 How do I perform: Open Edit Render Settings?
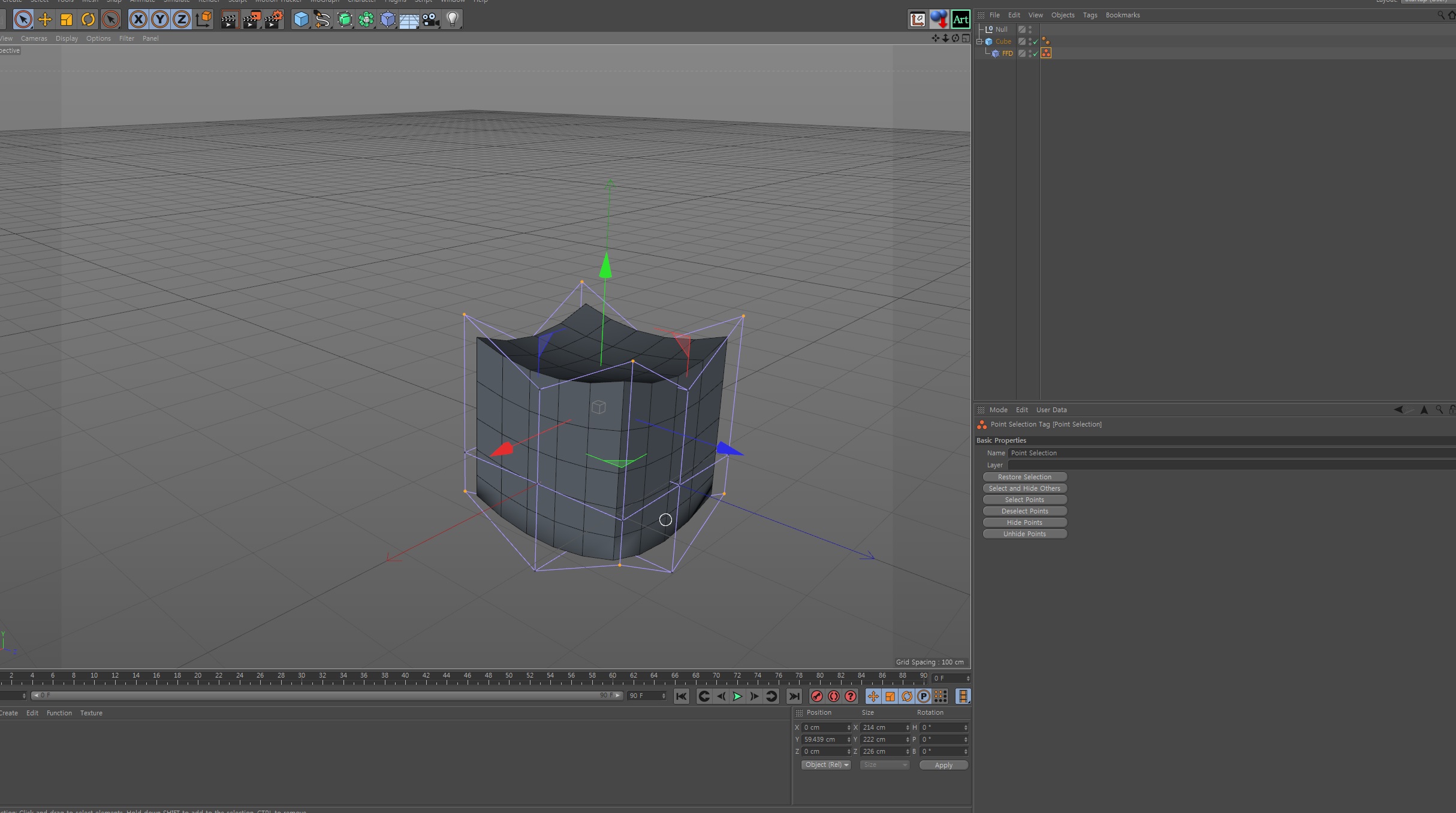274,20
